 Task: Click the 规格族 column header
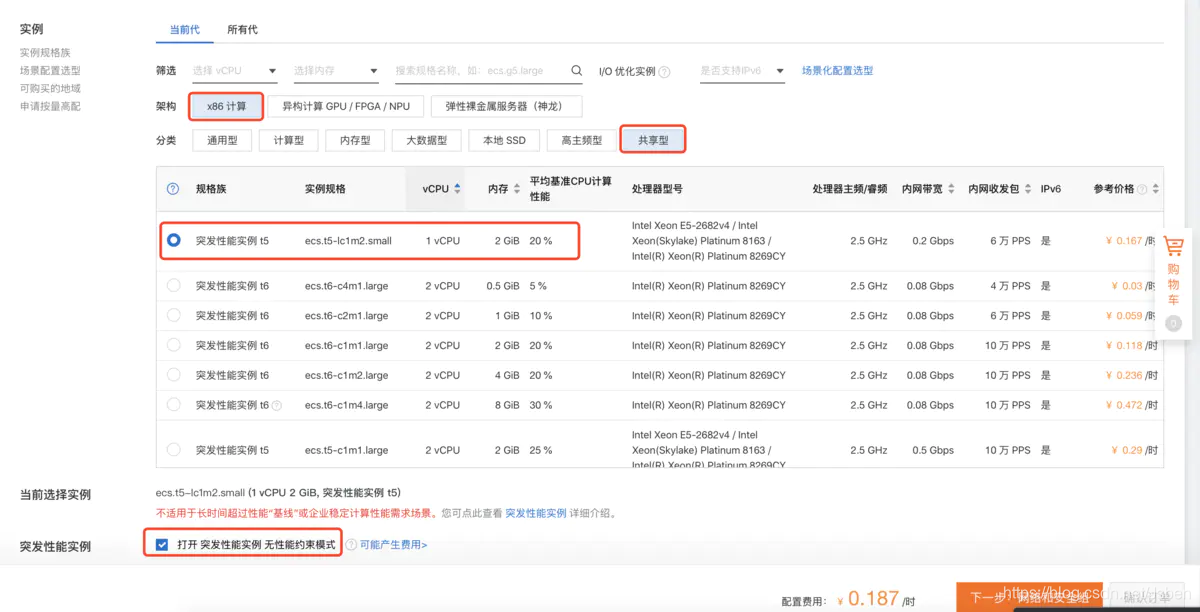pos(211,188)
